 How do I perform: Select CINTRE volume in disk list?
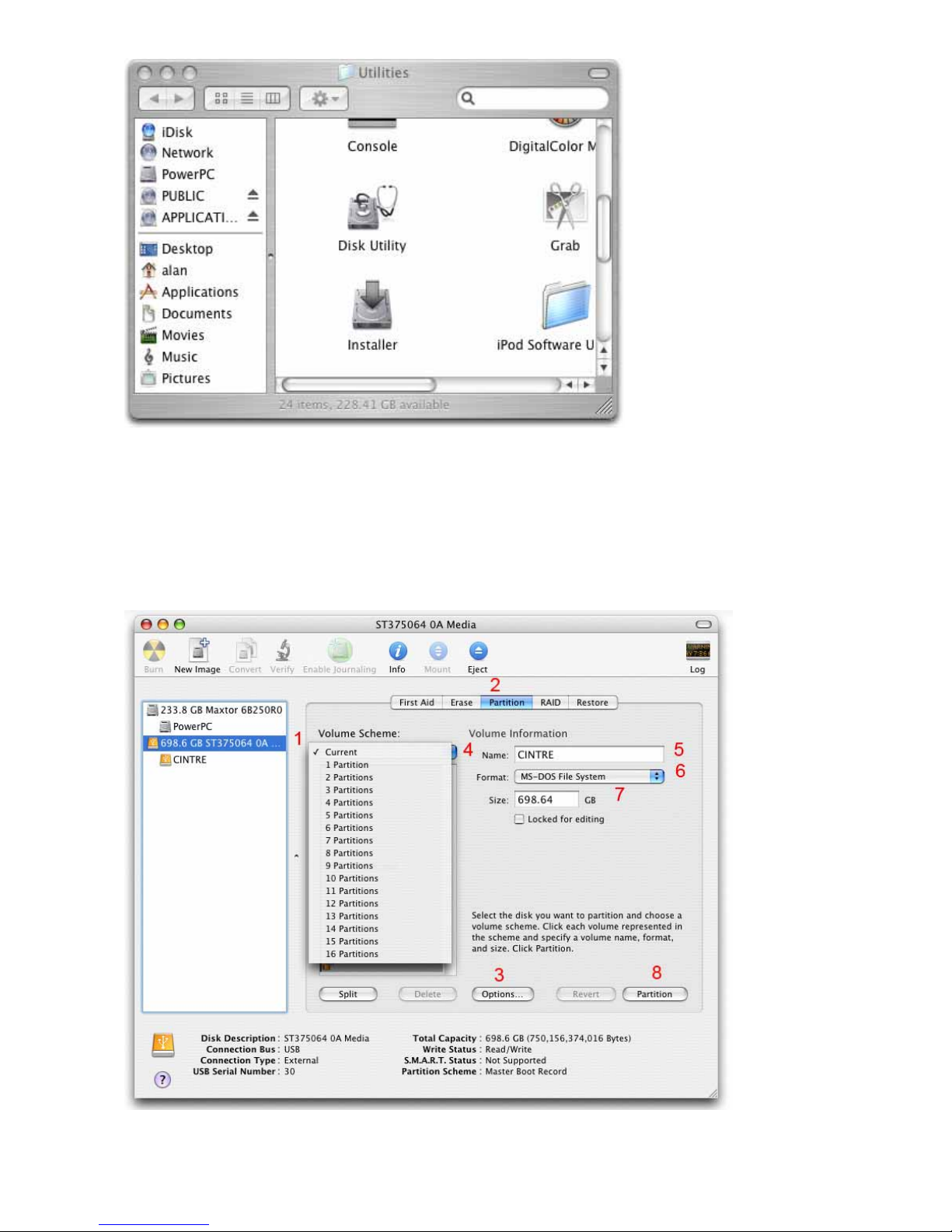point(183,760)
